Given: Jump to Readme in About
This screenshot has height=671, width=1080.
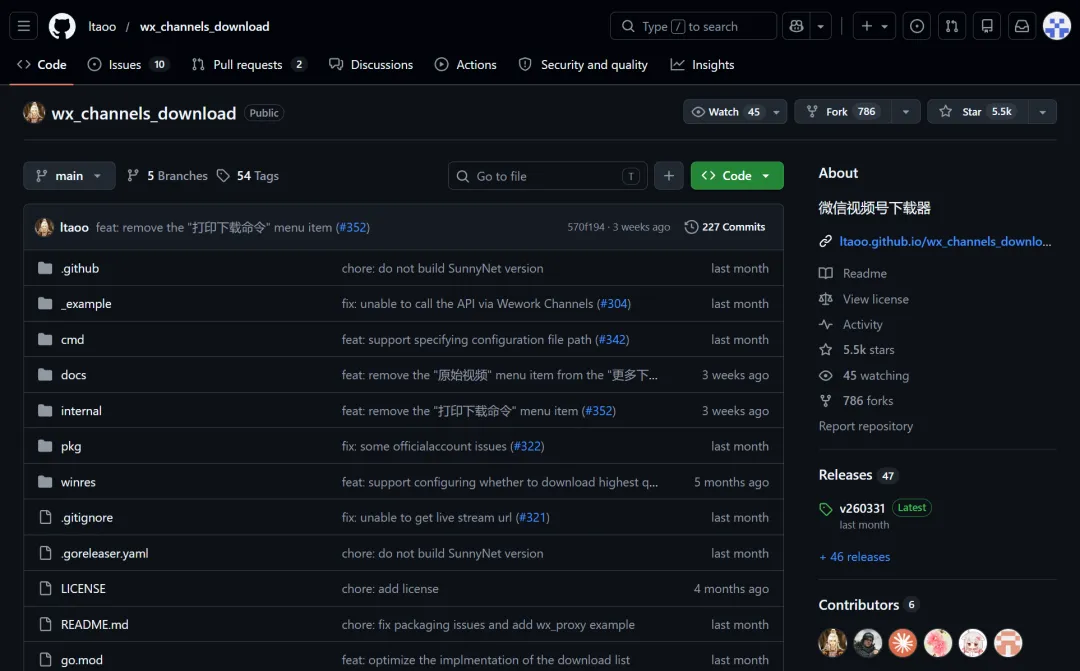Looking at the screenshot, I should click(x=864, y=273).
